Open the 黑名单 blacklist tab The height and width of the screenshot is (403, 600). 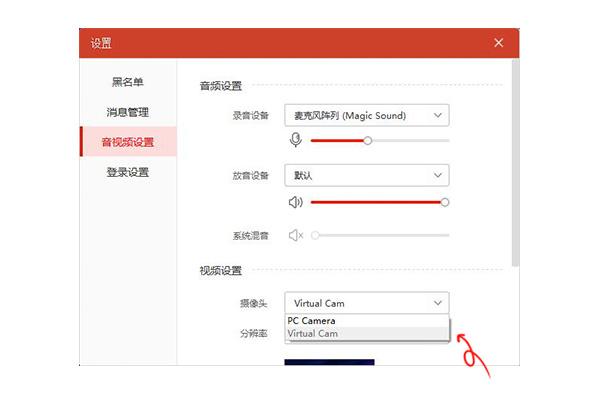click(128, 82)
